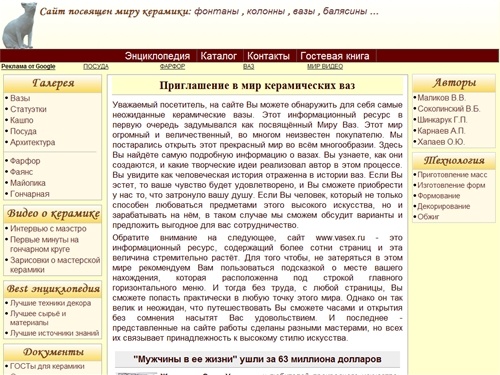Viewport: 500px width, 375px height.
Task: View author Хапаев О.Ю.
Action: click(441, 142)
